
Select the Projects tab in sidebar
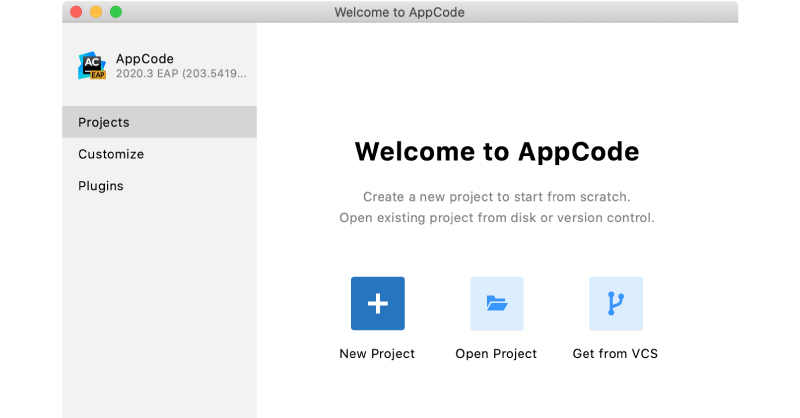[159, 122]
